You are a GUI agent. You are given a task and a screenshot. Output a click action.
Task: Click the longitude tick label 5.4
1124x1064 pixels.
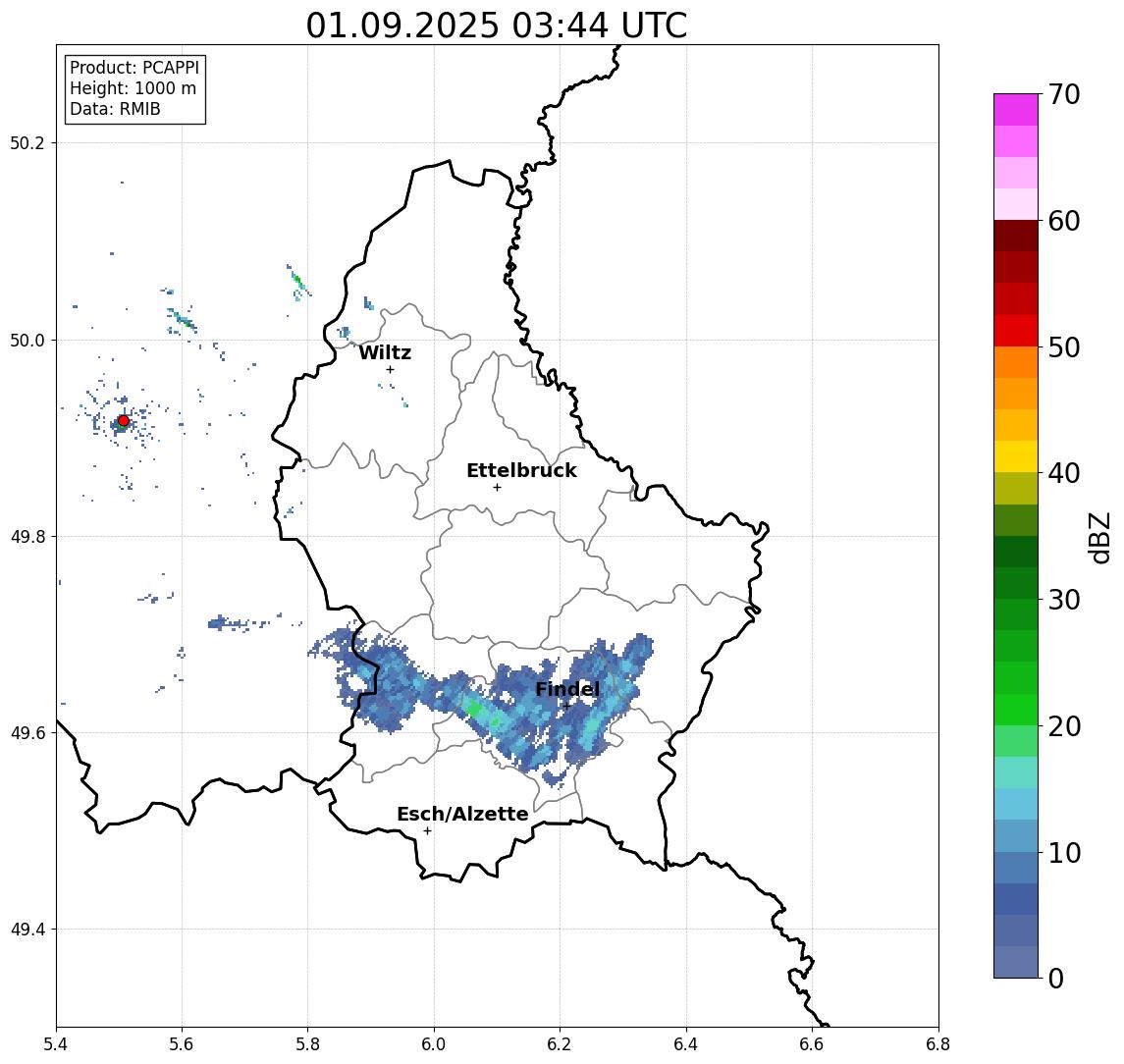(x=56, y=1044)
